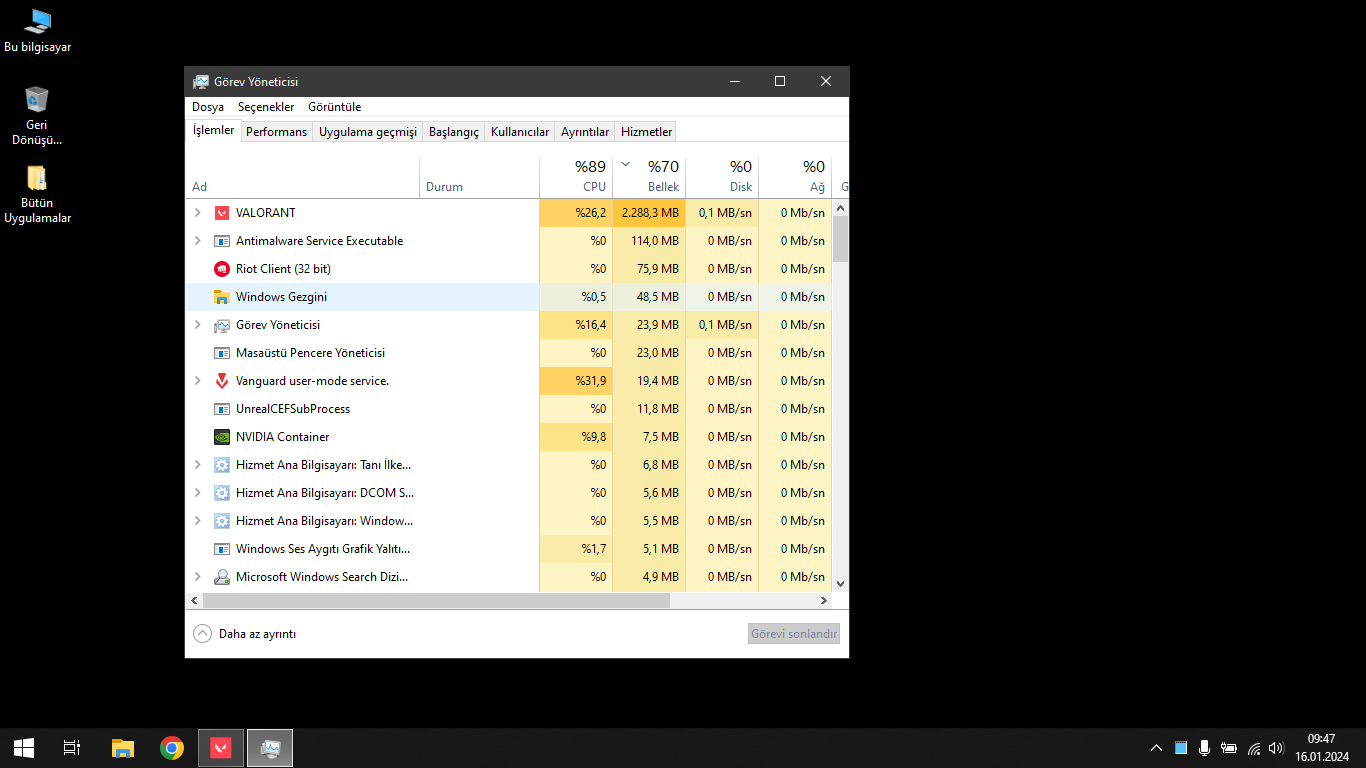The width and height of the screenshot is (1366, 768).
Task: Click the Vanguard user-mode service icon
Action: [222, 381]
